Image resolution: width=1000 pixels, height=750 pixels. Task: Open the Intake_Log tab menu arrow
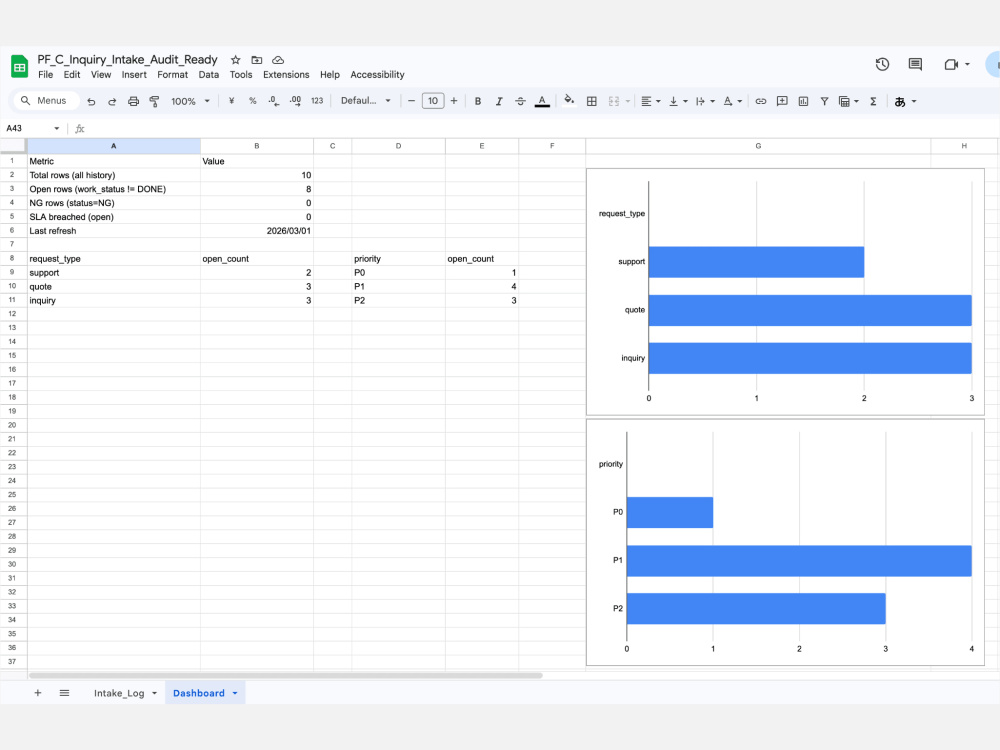tap(154, 693)
